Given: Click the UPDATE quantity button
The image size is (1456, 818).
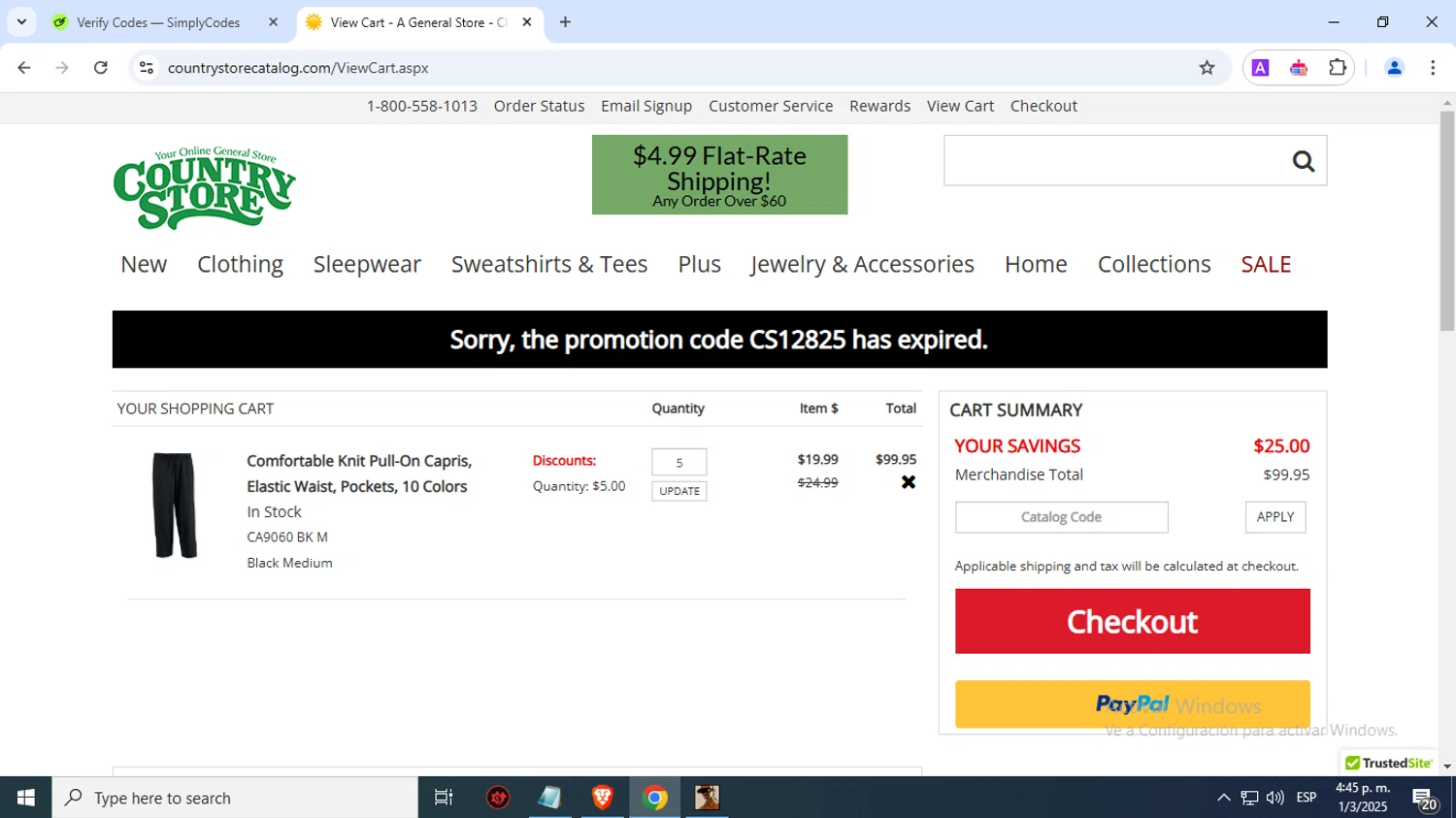Looking at the screenshot, I should (679, 491).
